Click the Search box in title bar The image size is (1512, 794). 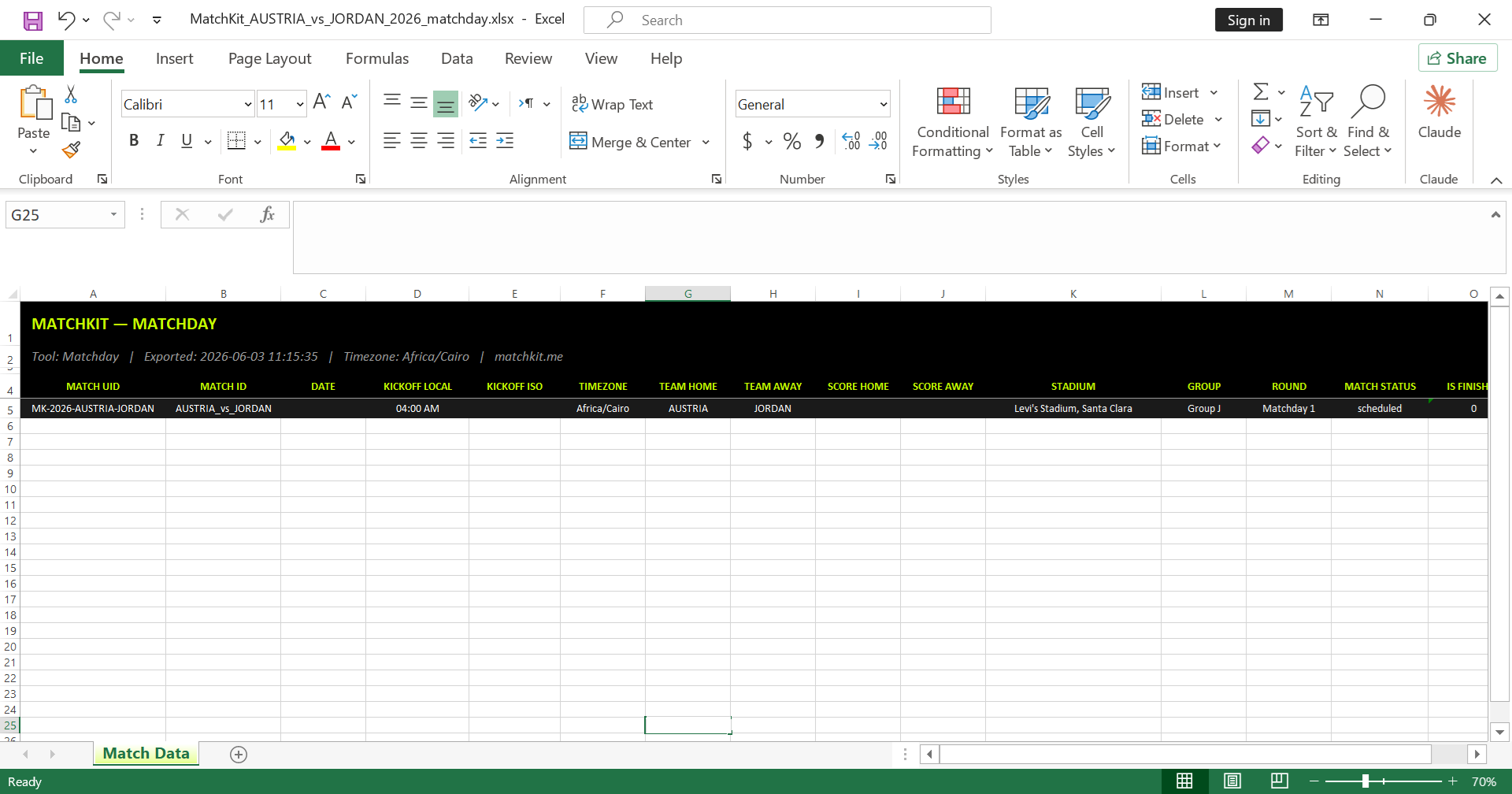point(787,20)
